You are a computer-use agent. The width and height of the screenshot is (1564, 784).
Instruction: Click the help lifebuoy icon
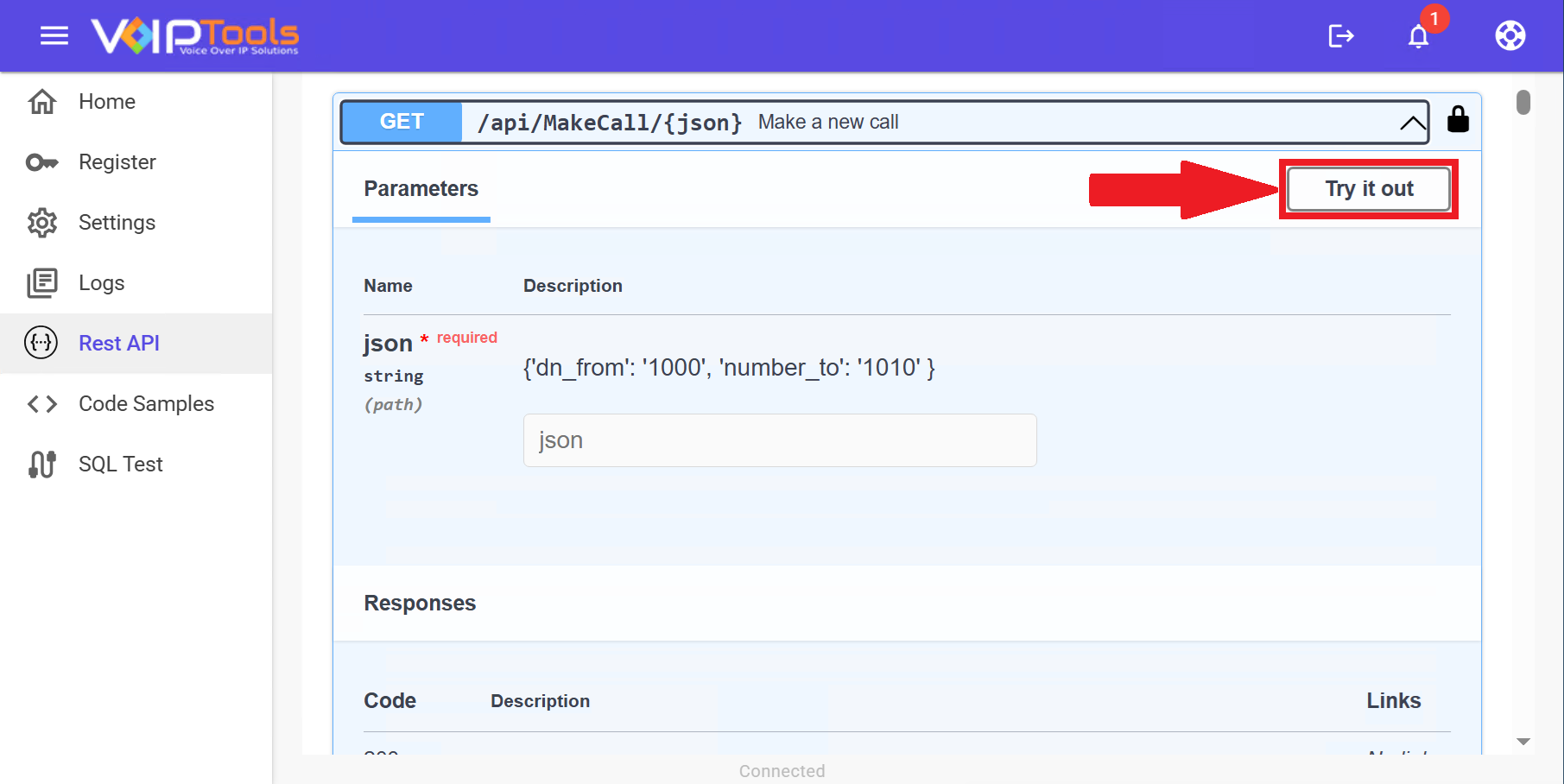[1510, 35]
